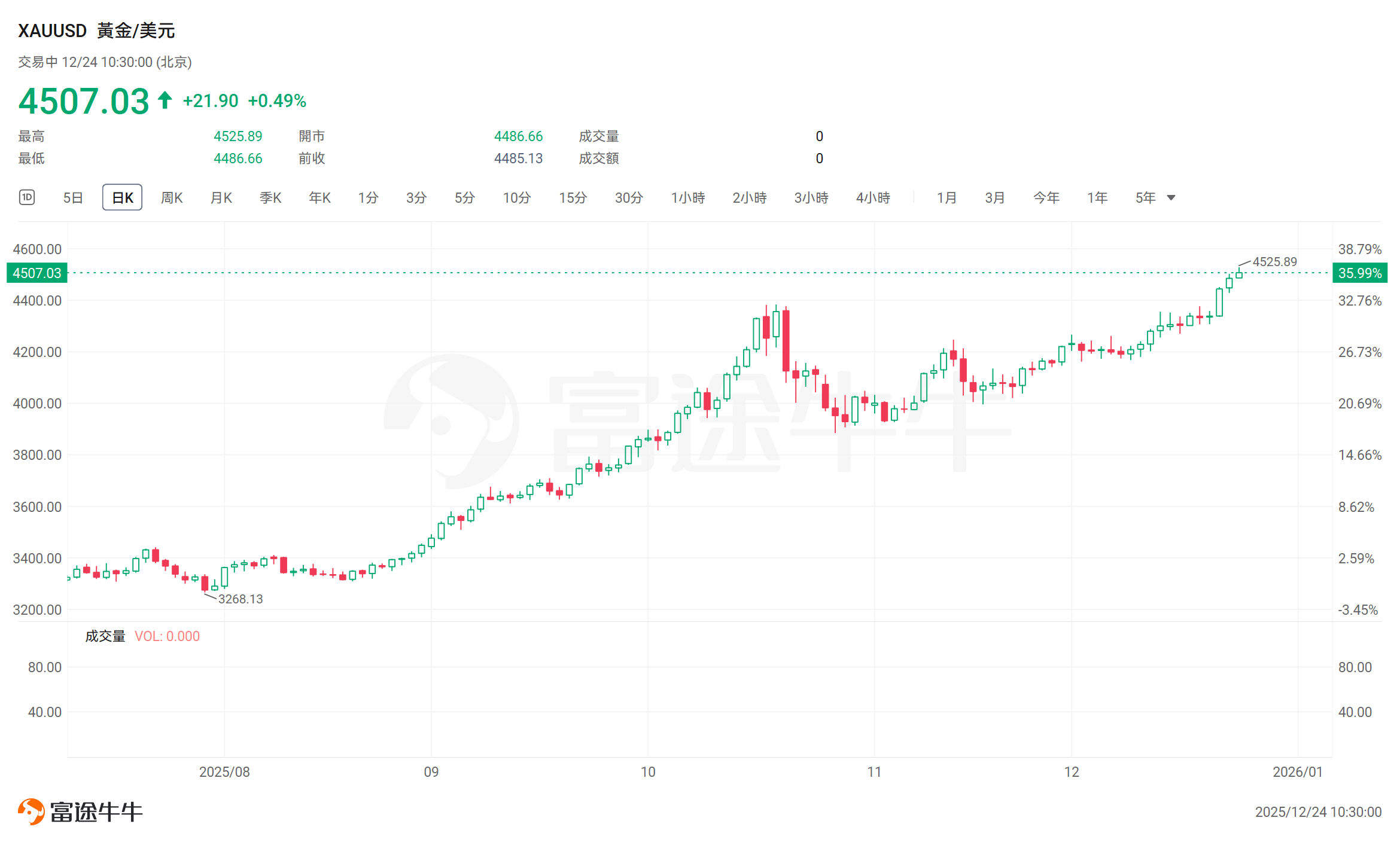Viewport: 1400px width, 842px height.
Task: Expand the time range dropdown arrow
Action: click(1171, 198)
